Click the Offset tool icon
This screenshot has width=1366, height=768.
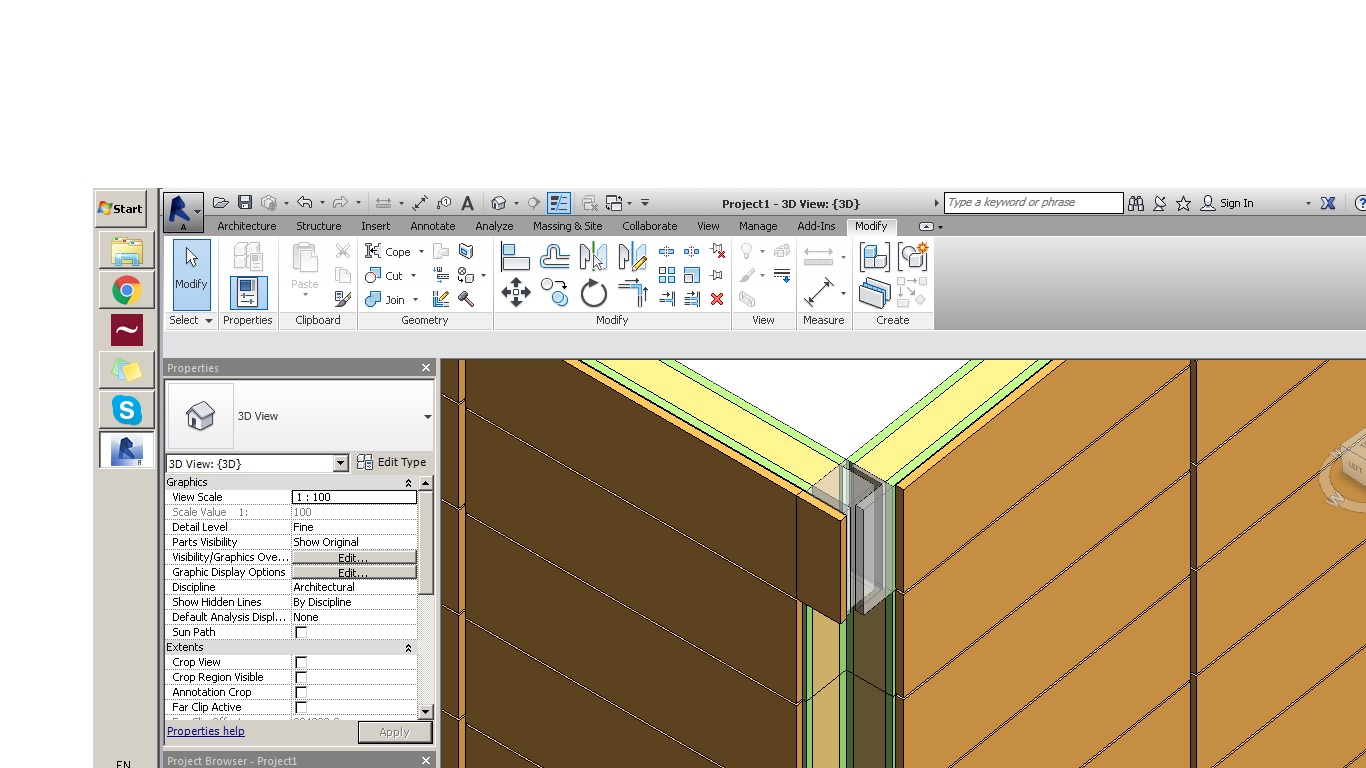coord(554,257)
